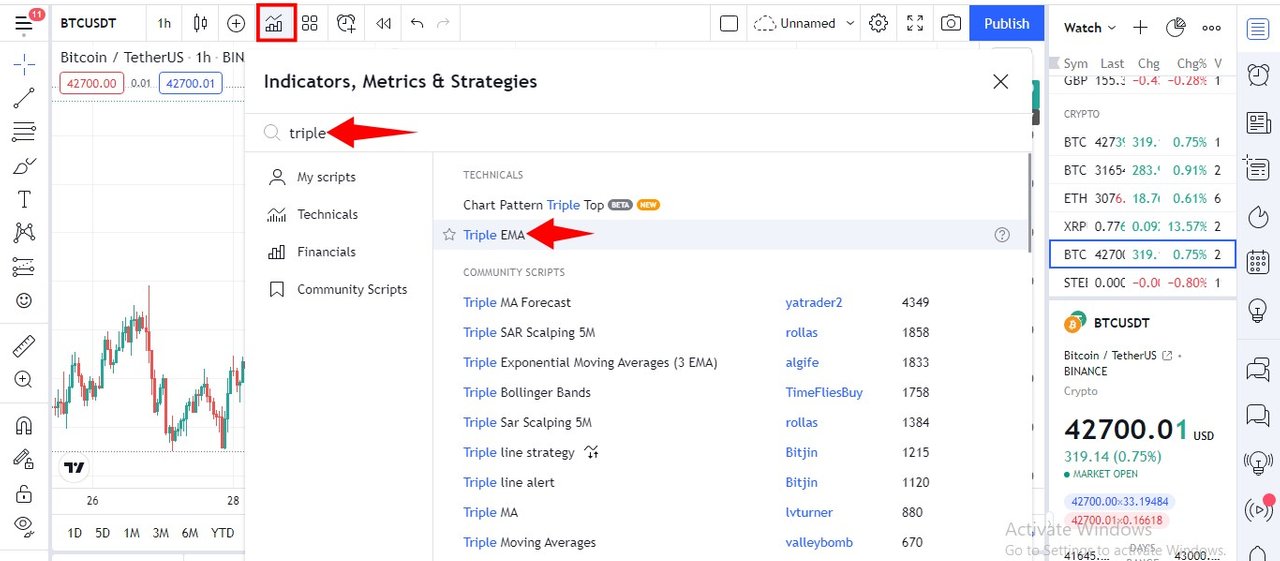
Task: Choose the brush drawing tool
Action: click(24, 166)
